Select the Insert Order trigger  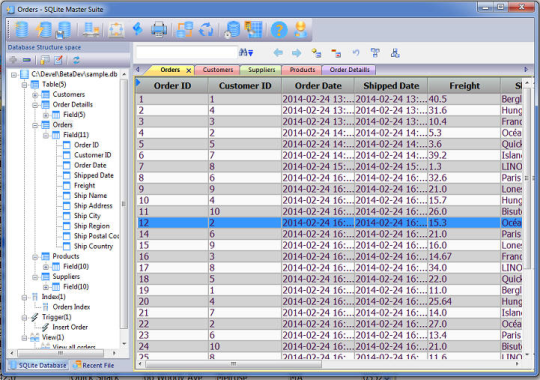coord(70,327)
